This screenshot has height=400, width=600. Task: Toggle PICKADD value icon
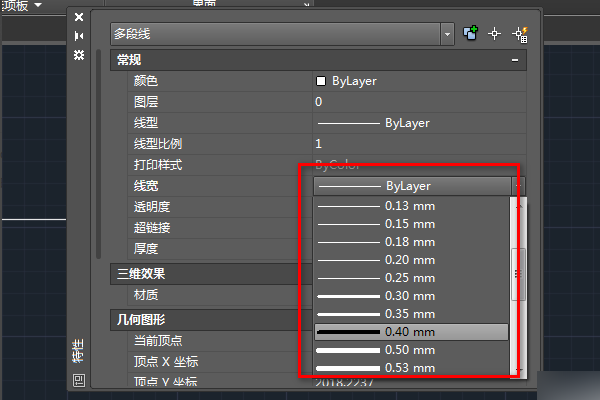470,33
